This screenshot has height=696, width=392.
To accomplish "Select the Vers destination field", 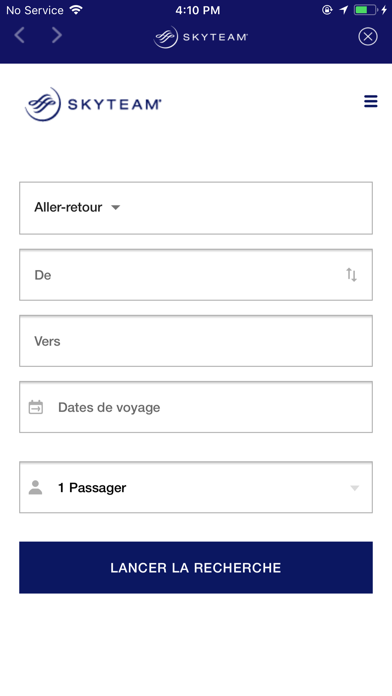I will click(196, 341).
